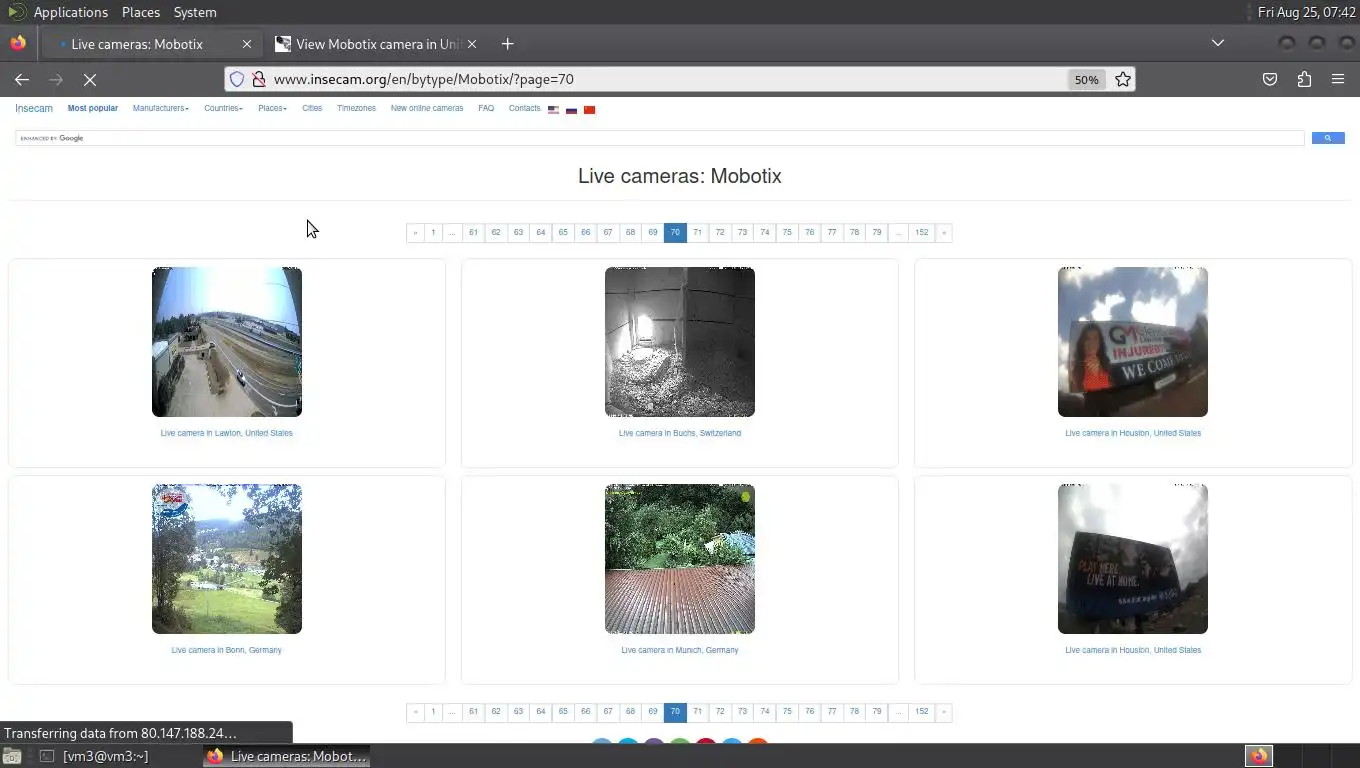1360x768 pixels.
Task: Open the Firefox extensions icon
Action: click(x=1304, y=79)
